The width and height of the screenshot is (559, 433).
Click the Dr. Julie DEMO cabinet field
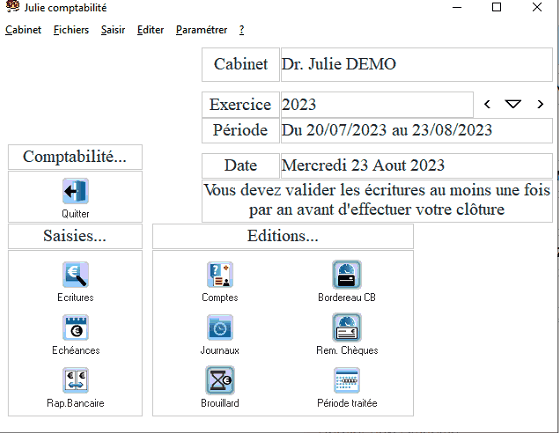click(417, 65)
